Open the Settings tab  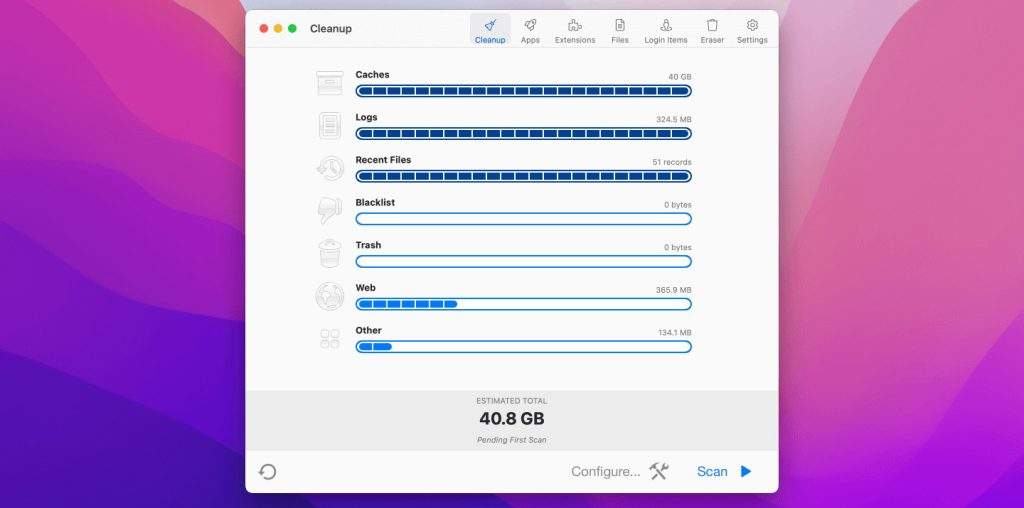click(x=752, y=30)
